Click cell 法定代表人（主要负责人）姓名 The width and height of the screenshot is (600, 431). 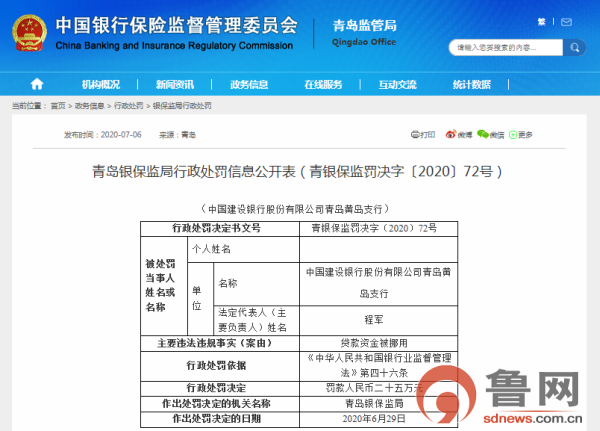(256, 320)
